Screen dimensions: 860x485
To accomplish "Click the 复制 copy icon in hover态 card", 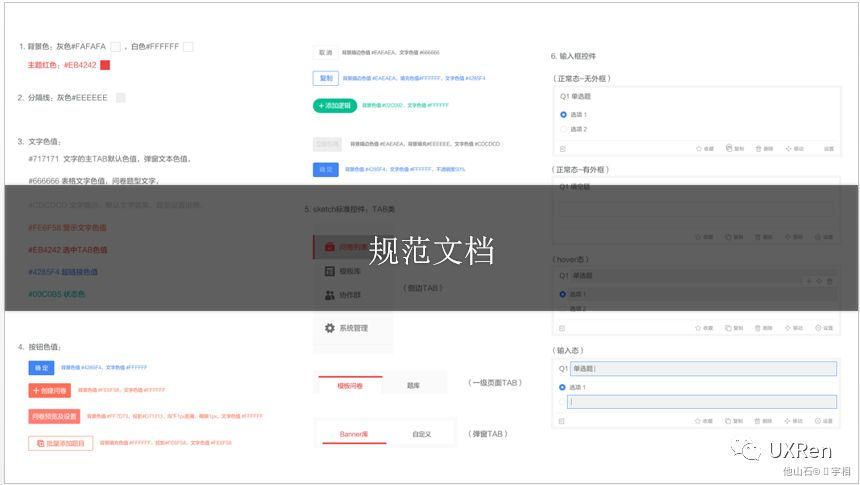I will pos(728,328).
